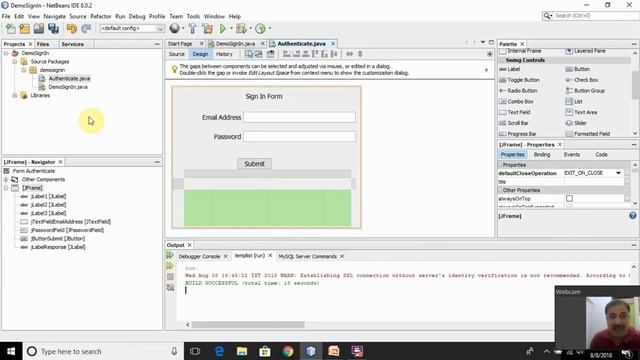Screen dimensions: 640x360
Task: Collapse the Swing Controls palette section
Action: [x=502, y=60]
